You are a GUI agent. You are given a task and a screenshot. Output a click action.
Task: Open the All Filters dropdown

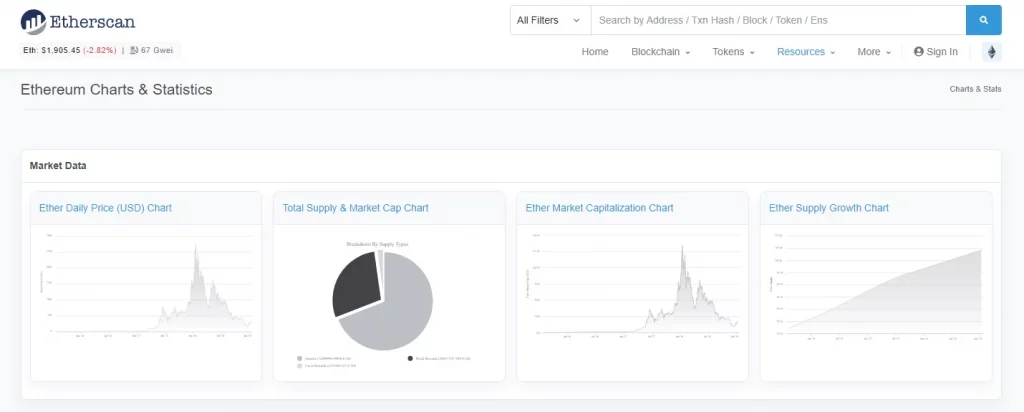point(549,20)
